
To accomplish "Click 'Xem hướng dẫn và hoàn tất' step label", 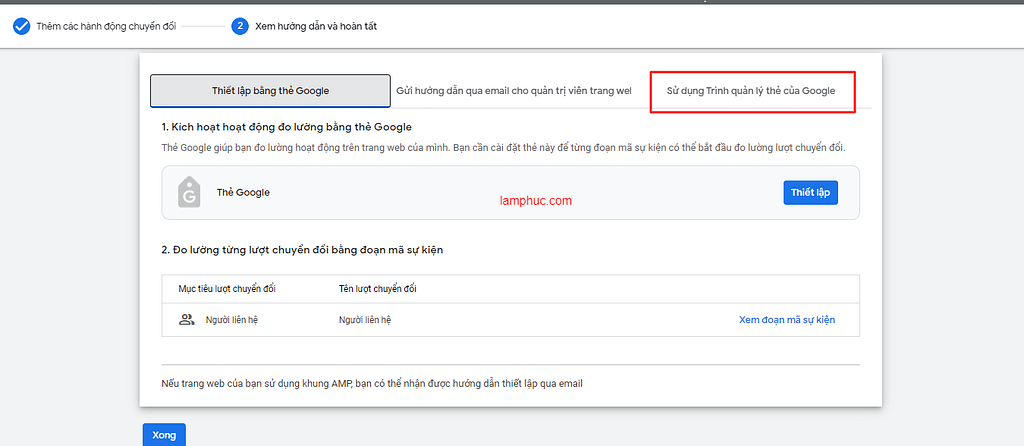I will 316,27.
